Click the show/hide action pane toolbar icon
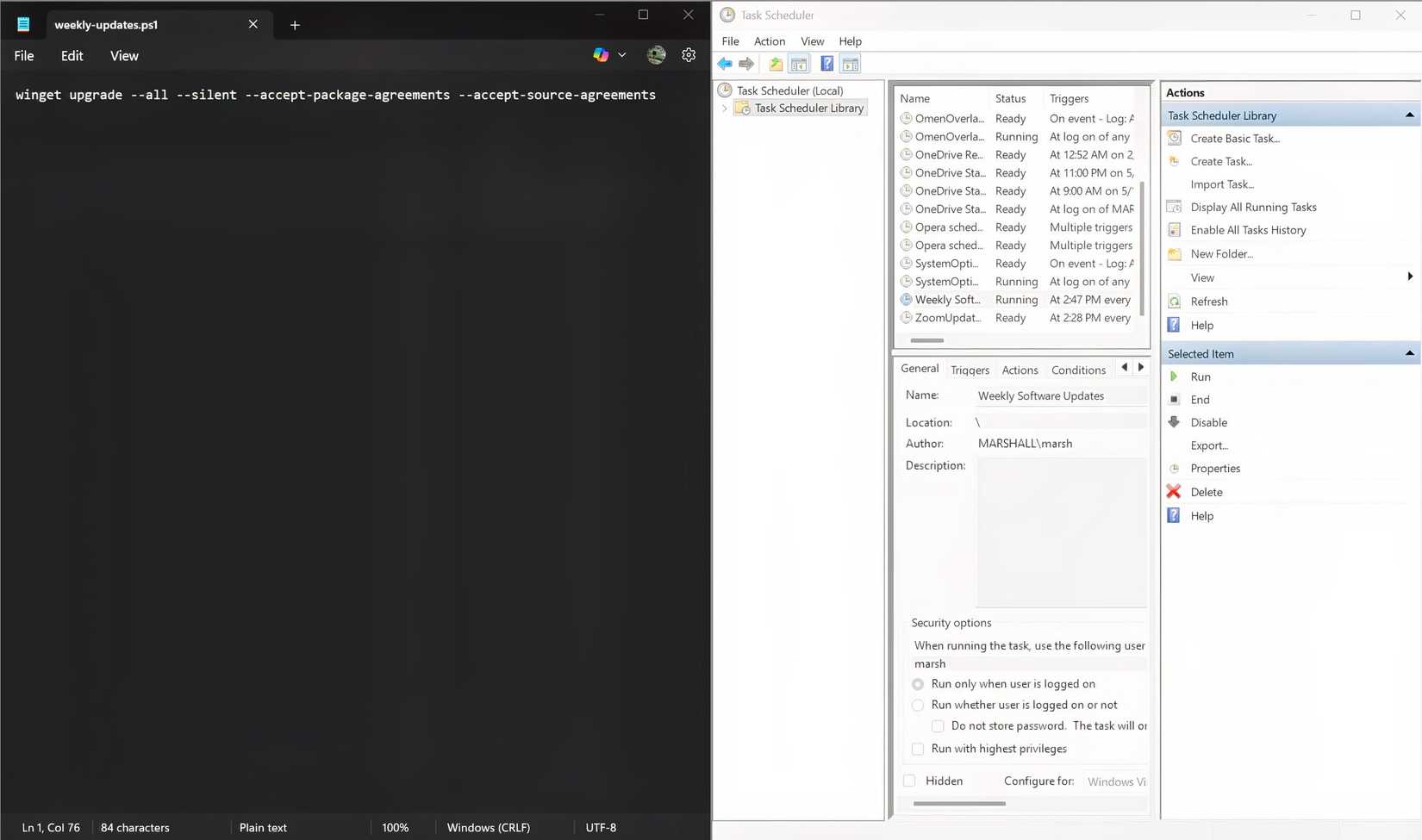Screen dimensions: 1422x840 coord(850,64)
